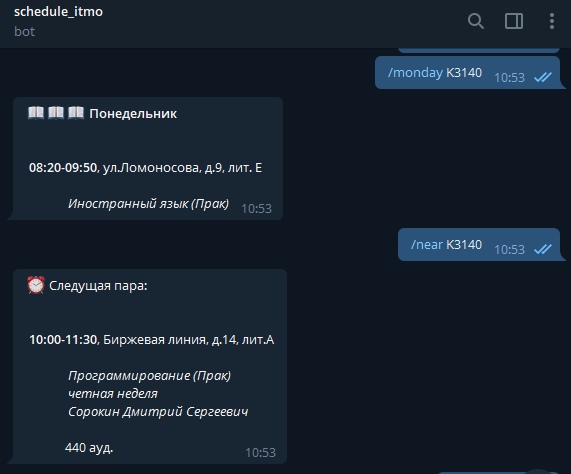Image resolution: width=571 pixels, height=474 pixels.
Task: Click the 'Иностранный язык (Прак)' line
Action: (x=149, y=204)
